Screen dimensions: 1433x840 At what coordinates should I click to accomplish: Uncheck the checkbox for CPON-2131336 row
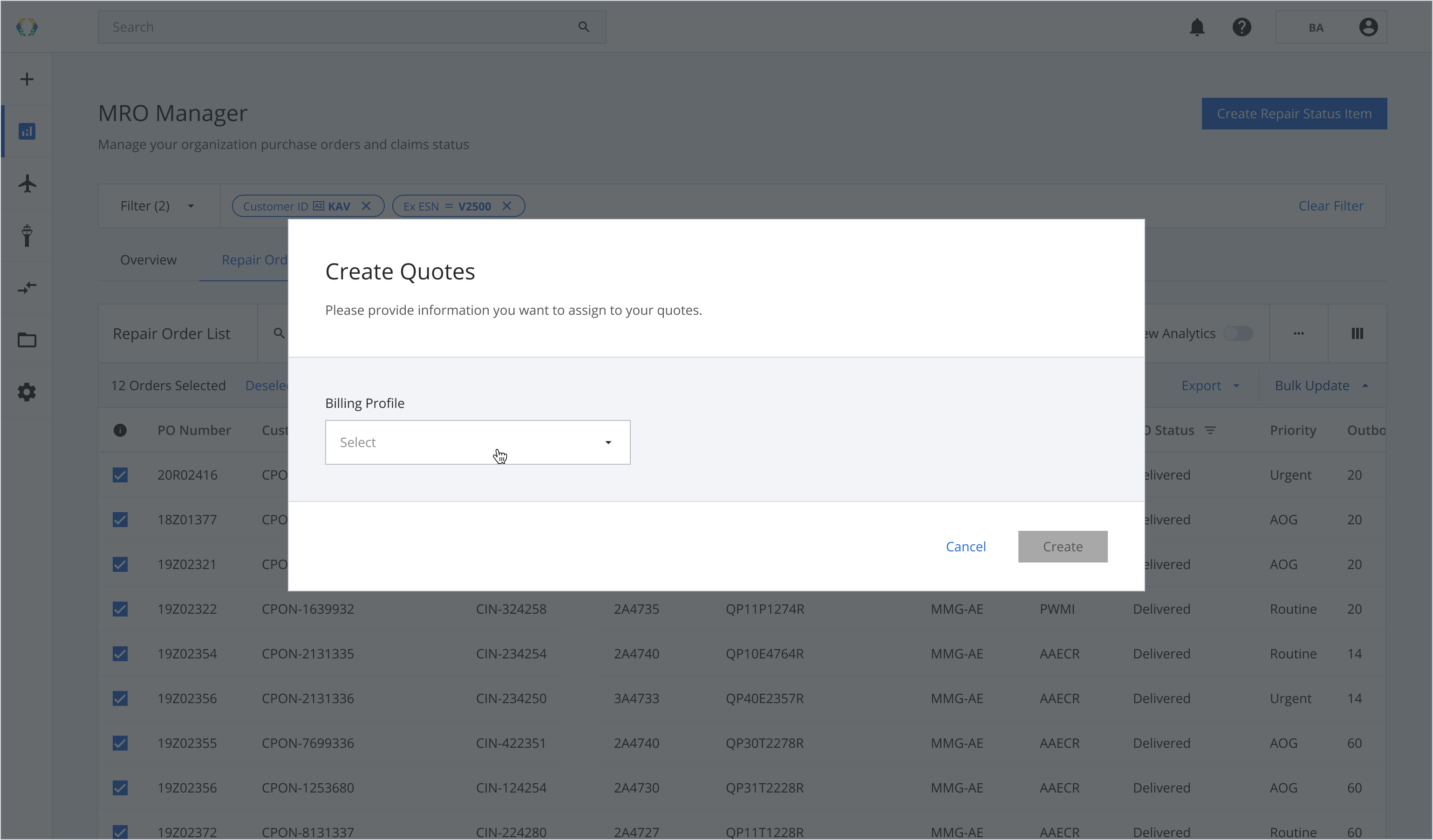pyautogui.click(x=120, y=698)
